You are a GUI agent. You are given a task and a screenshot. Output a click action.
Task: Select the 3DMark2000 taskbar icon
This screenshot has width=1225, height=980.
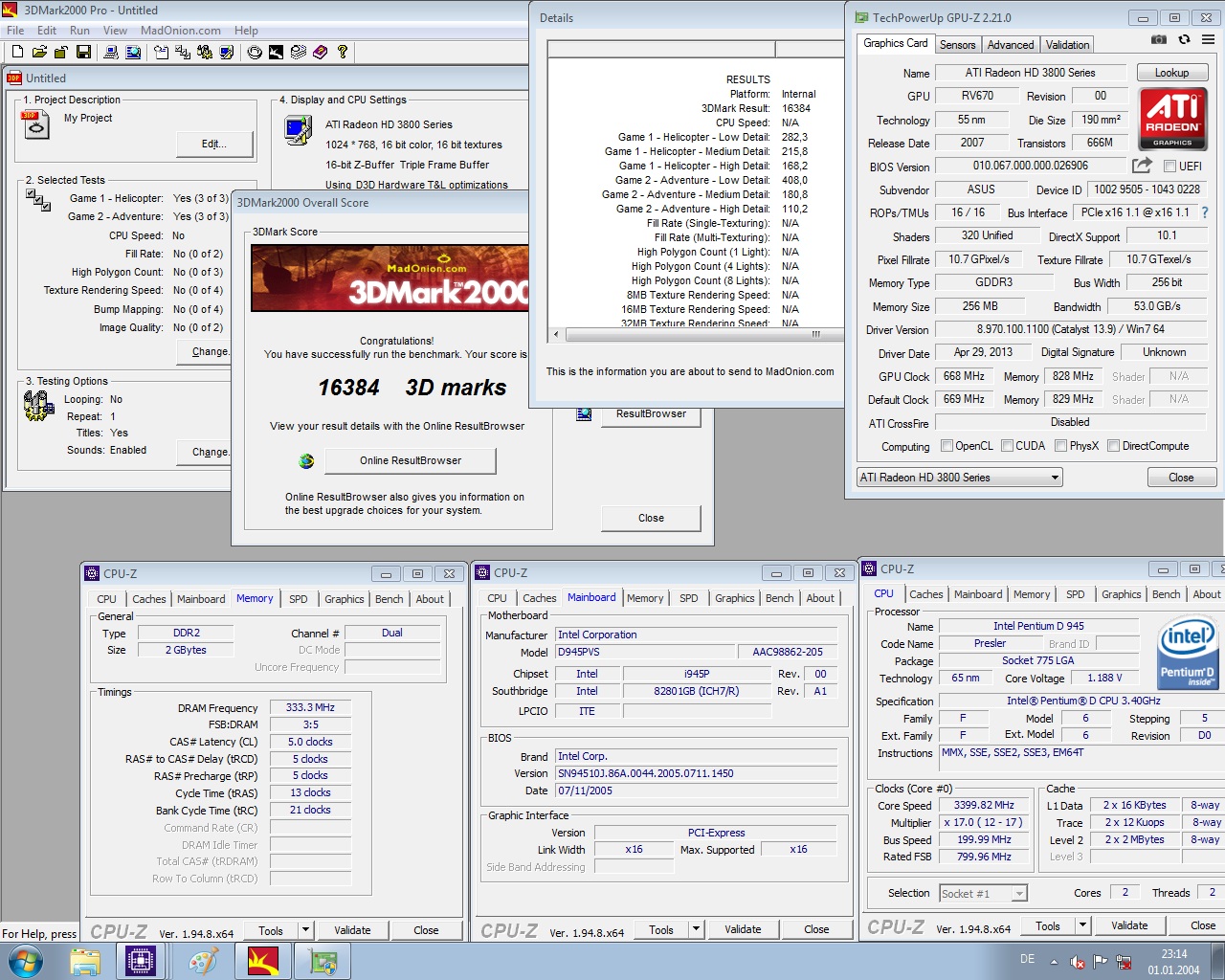click(x=263, y=961)
